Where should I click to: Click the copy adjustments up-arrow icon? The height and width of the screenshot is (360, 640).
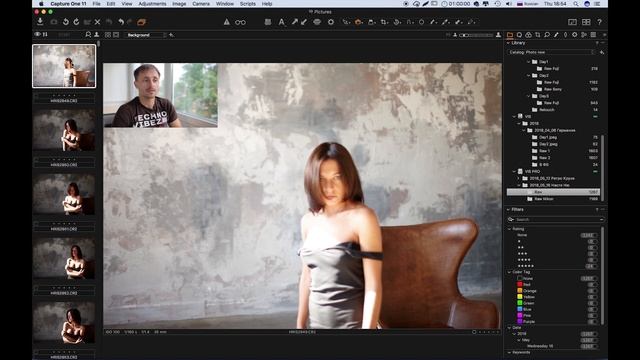tap(295, 22)
